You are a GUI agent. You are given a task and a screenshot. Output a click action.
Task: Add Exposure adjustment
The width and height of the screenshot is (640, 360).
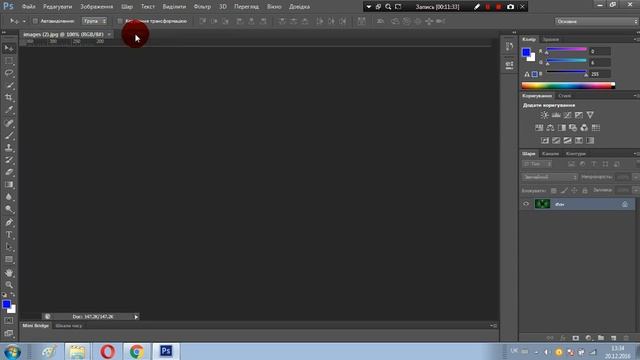pyautogui.click(x=579, y=115)
